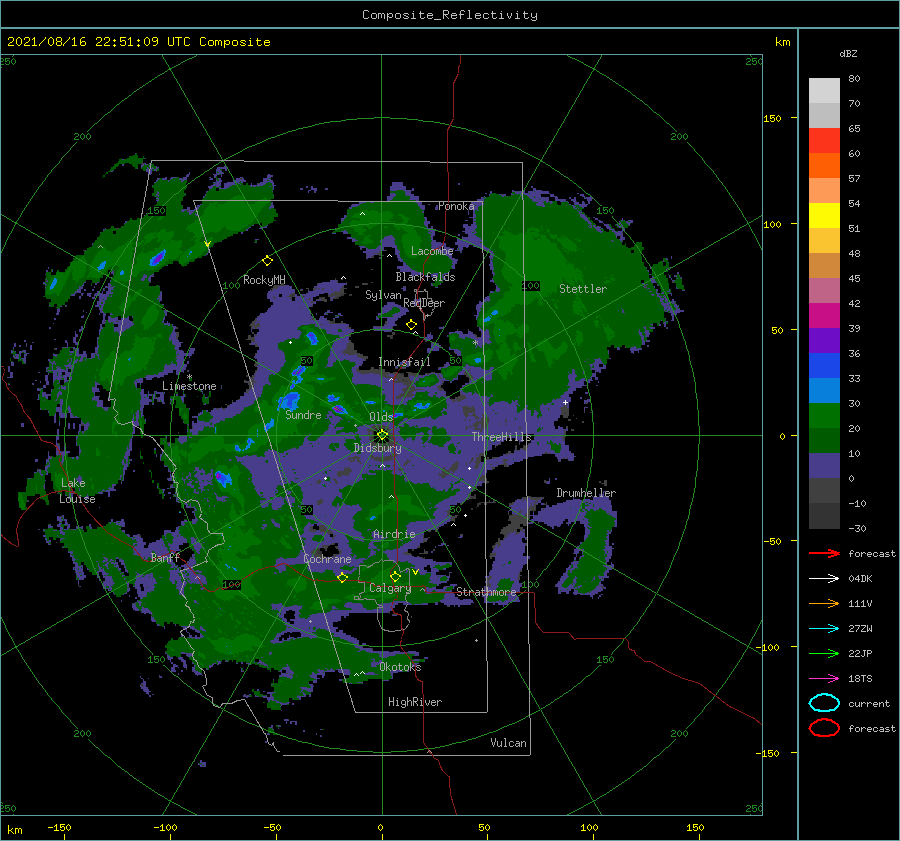Click the magenta 18TS arrow icon
The height and width of the screenshot is (841, 900).
click(824, 679)
